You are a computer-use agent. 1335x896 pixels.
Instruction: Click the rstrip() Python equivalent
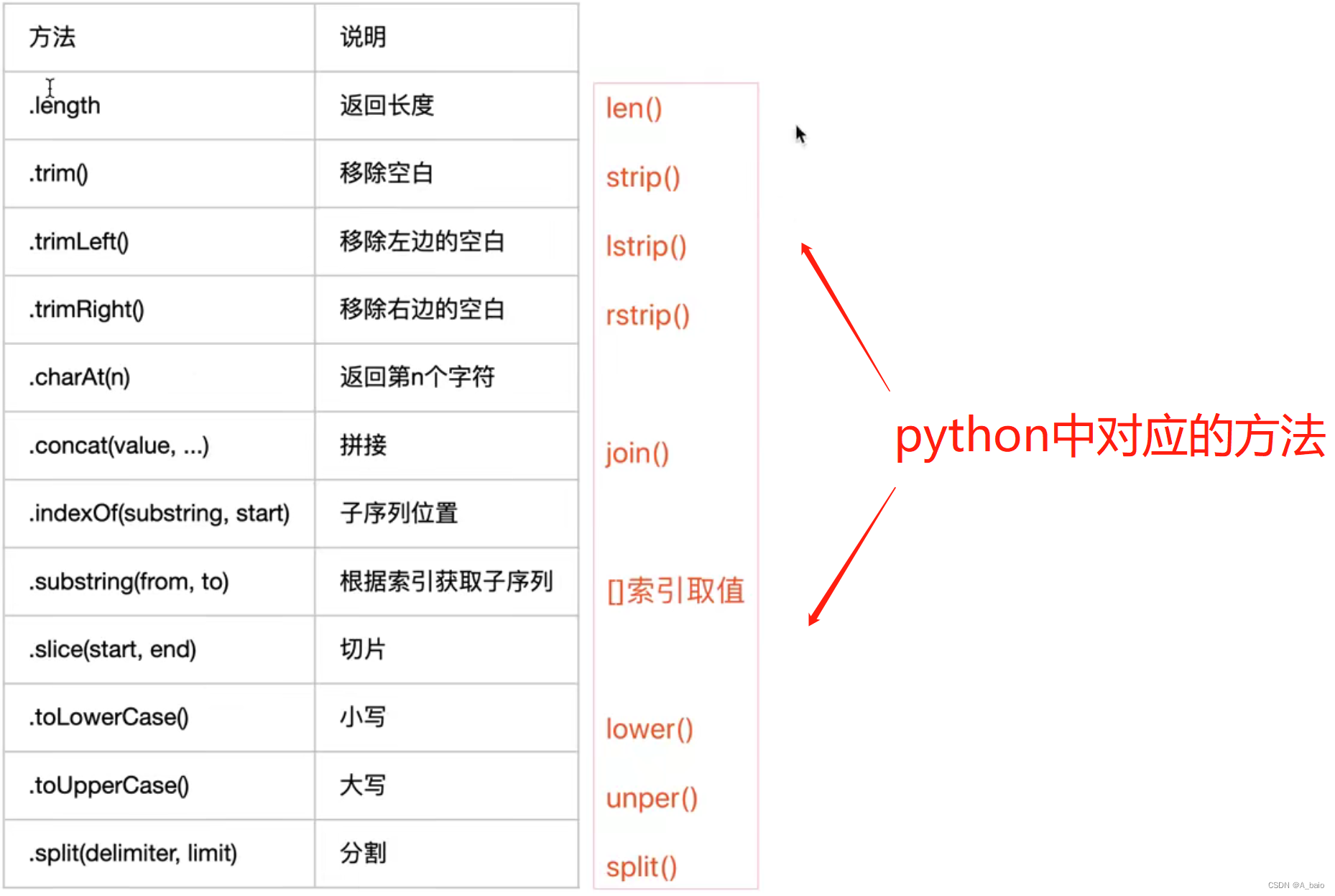click(647, 316)
